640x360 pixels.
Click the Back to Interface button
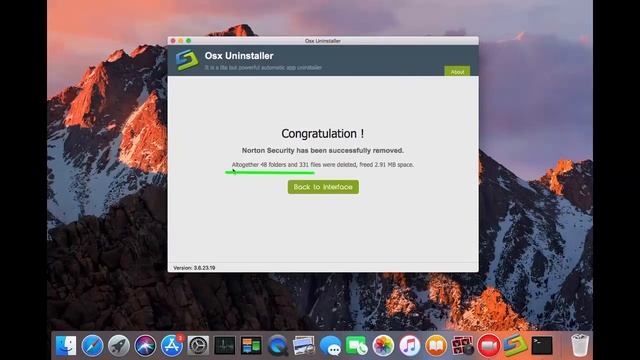point(323,187)
